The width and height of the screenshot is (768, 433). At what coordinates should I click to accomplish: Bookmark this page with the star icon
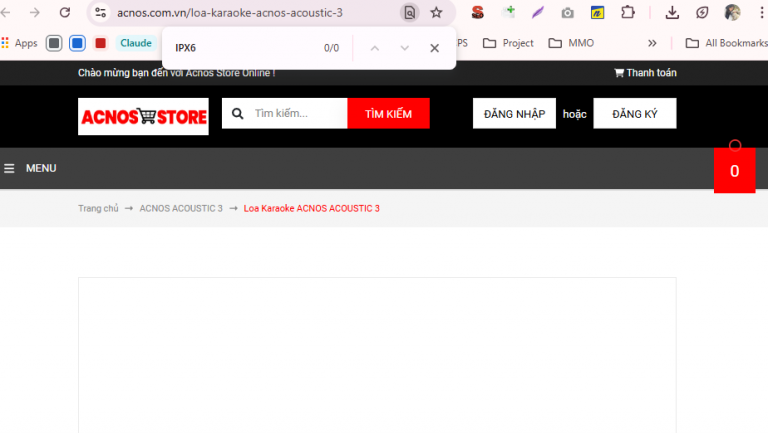point(436,13)
